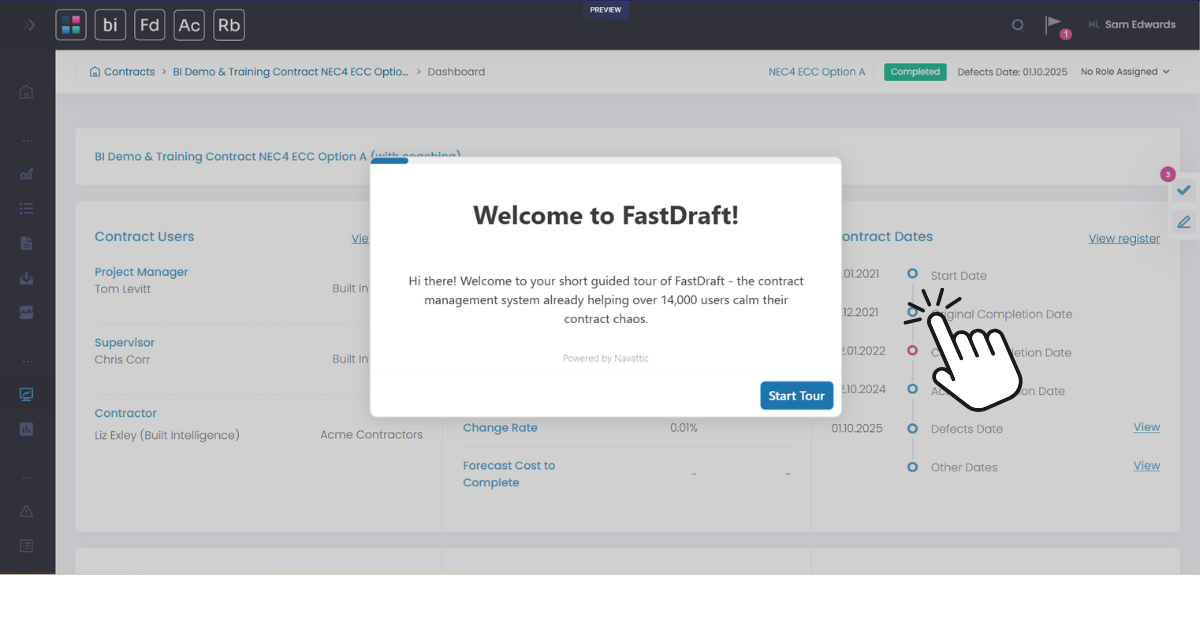Screen dimensions: 1200x627
Task: Select the Start Date timeline marker
Action: [x=912, y=273]
